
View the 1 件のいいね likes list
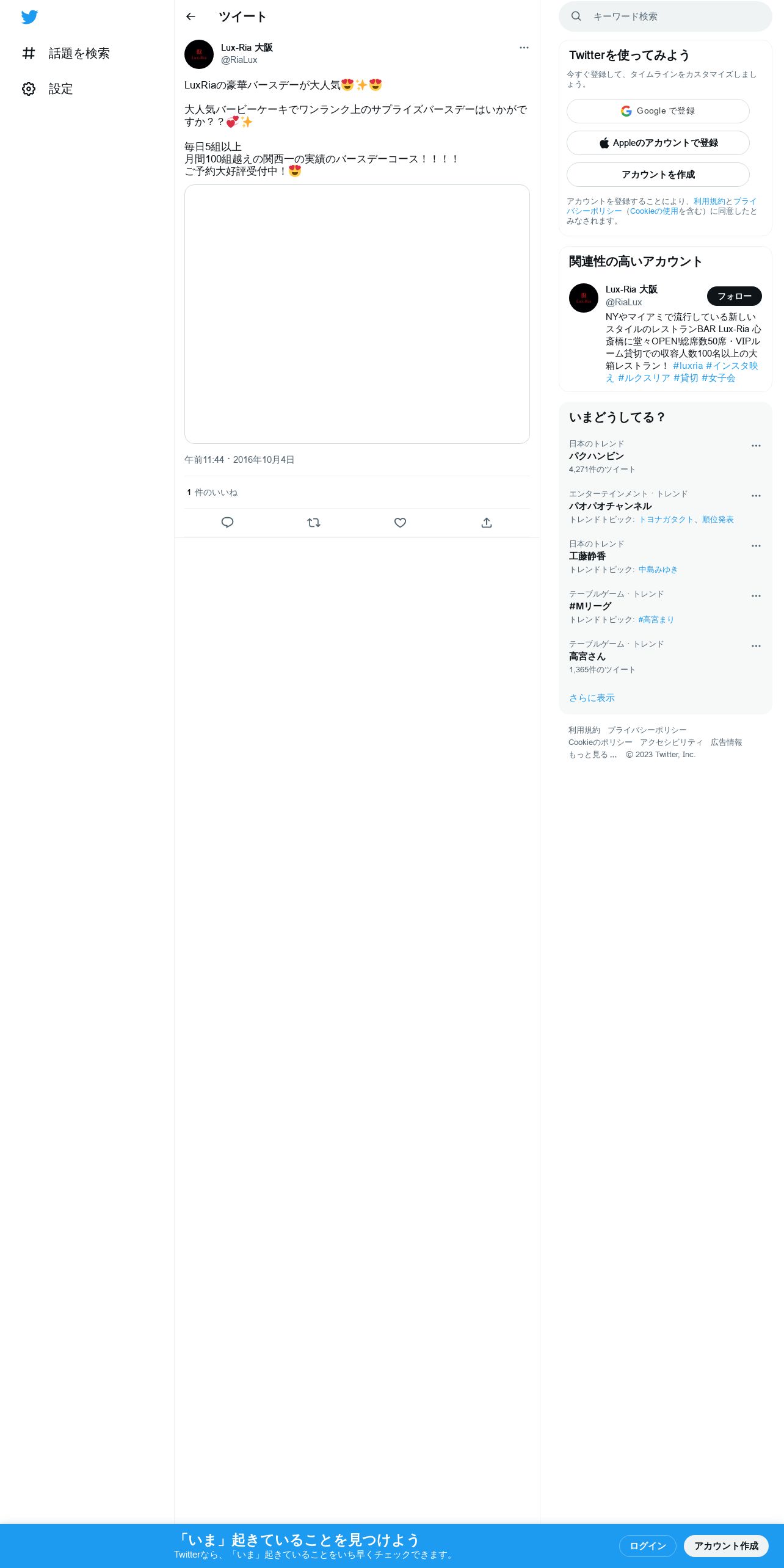(x=212, y=492)
